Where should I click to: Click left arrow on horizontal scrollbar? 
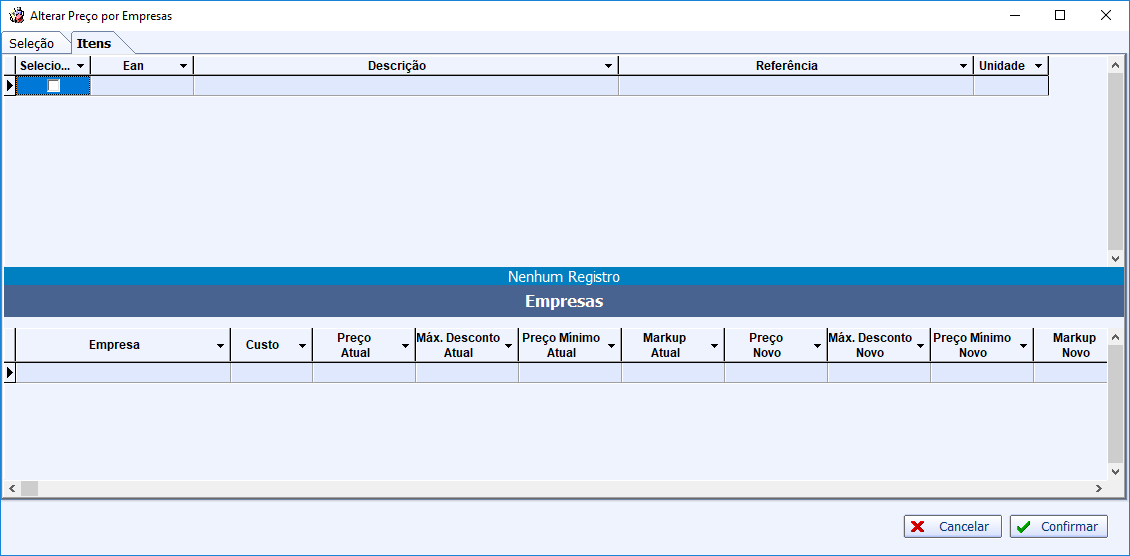[x=12, y=489]
